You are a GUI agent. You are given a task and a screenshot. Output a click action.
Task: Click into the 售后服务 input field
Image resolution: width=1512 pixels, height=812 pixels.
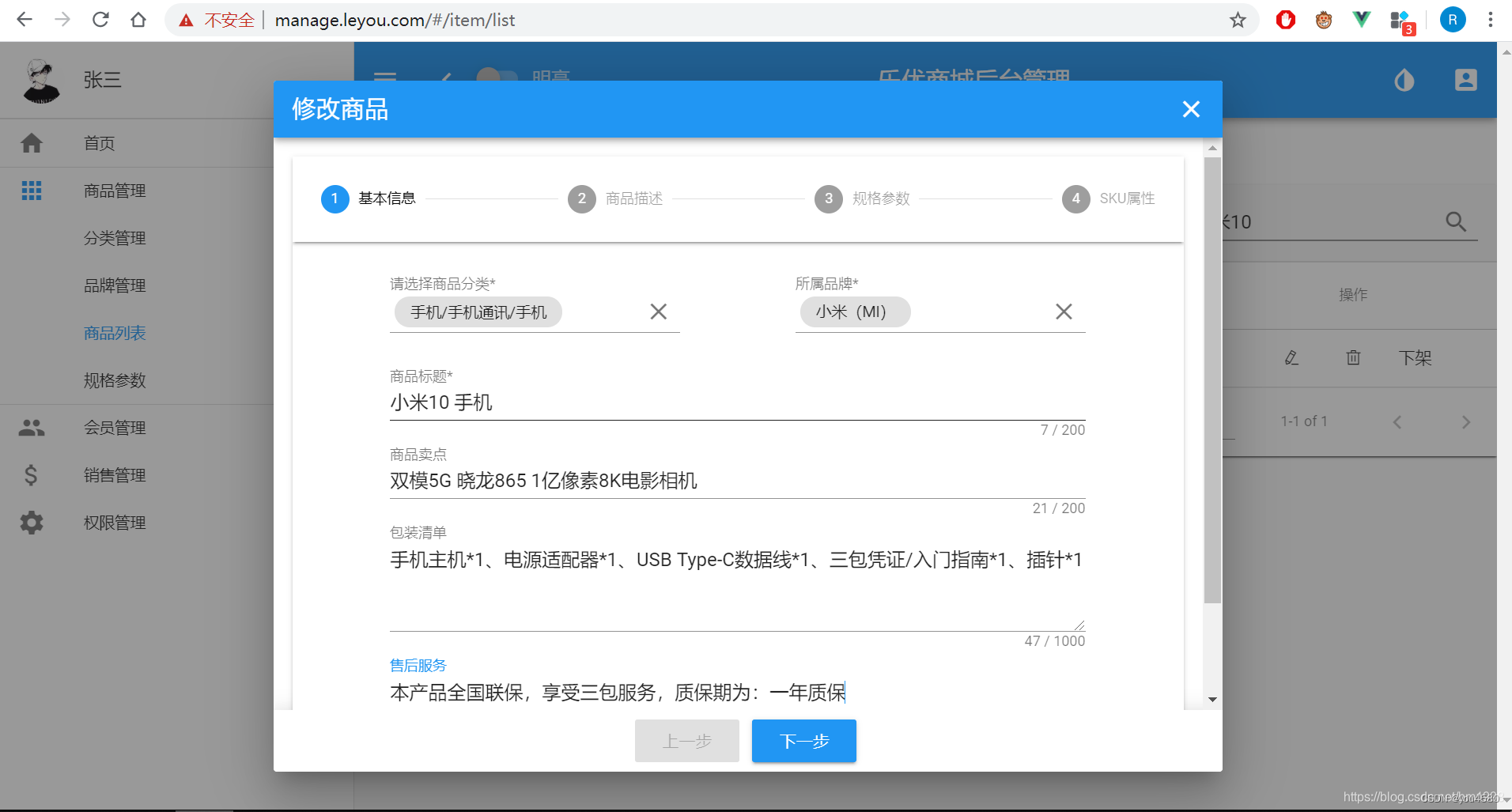[x=737, y=693]
